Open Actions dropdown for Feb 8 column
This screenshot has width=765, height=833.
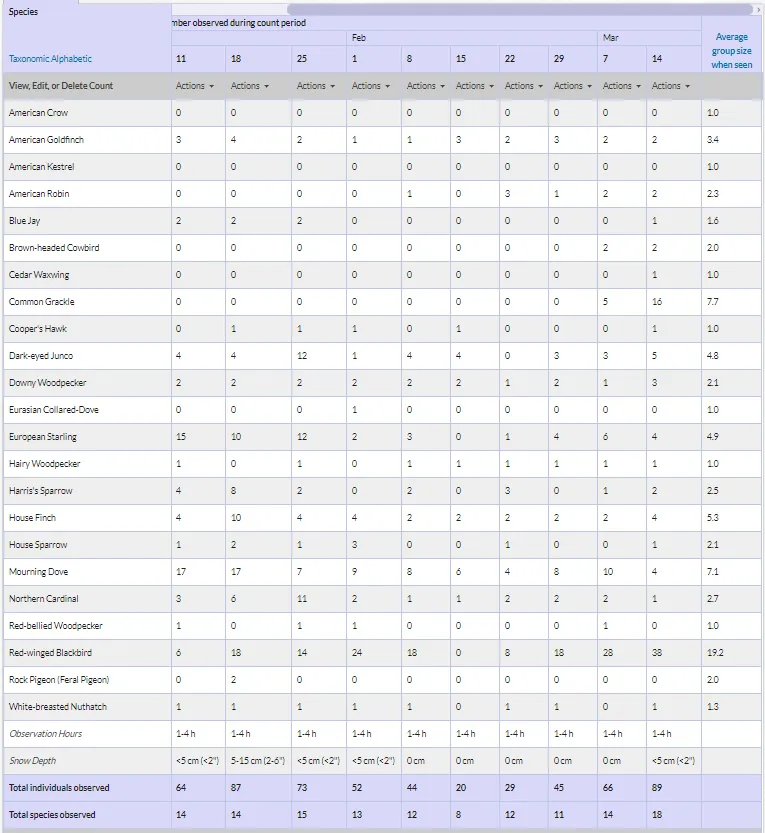point(426,86)
